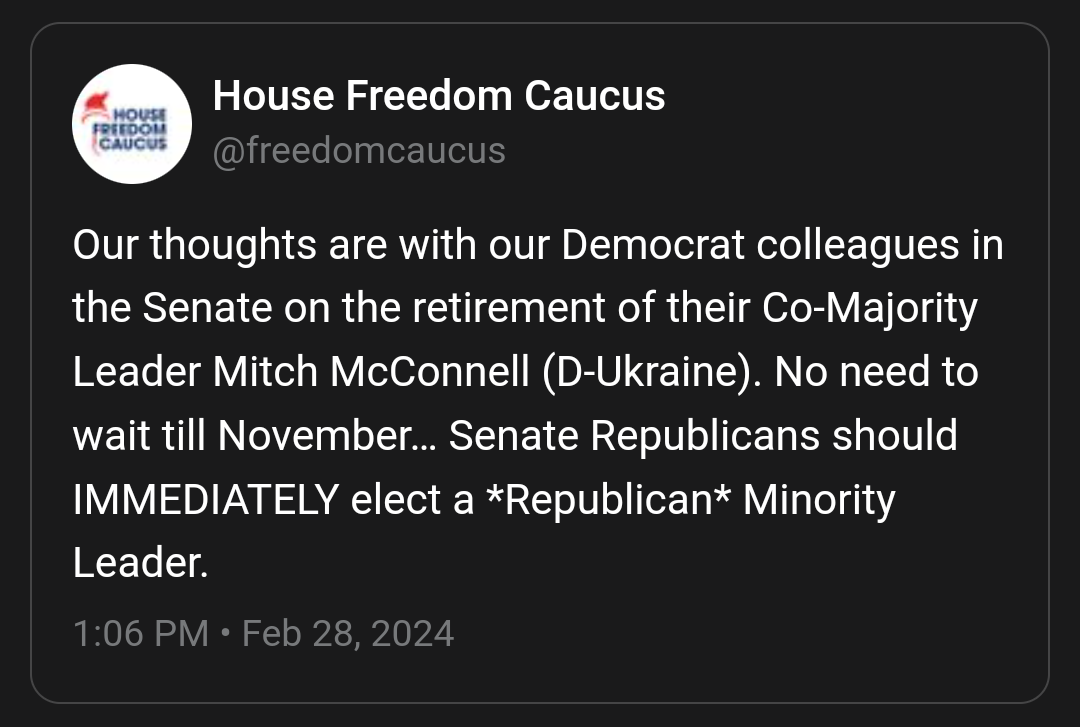Click the tweet's final word Leader.

141,563
